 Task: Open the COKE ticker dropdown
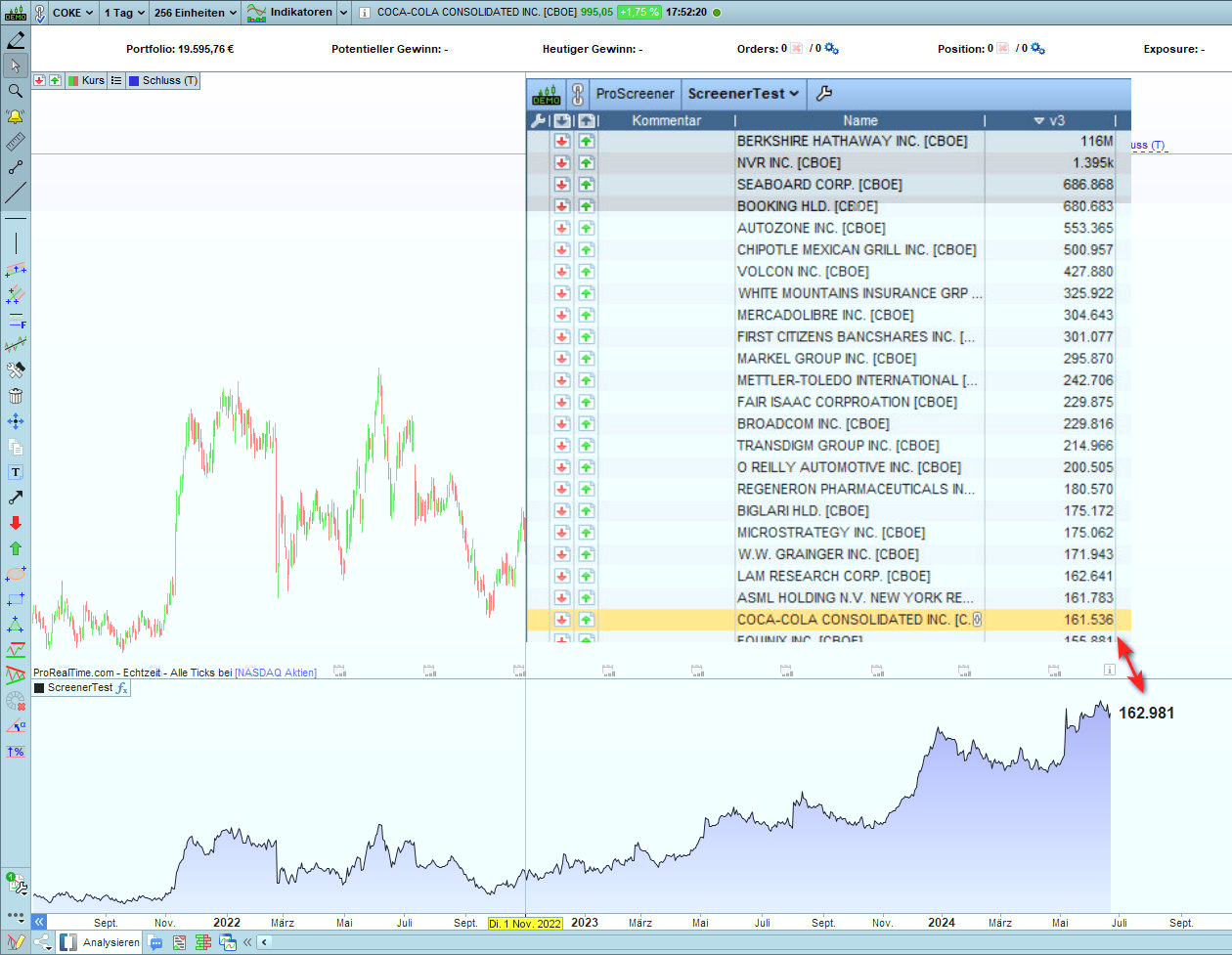[71, 13]
